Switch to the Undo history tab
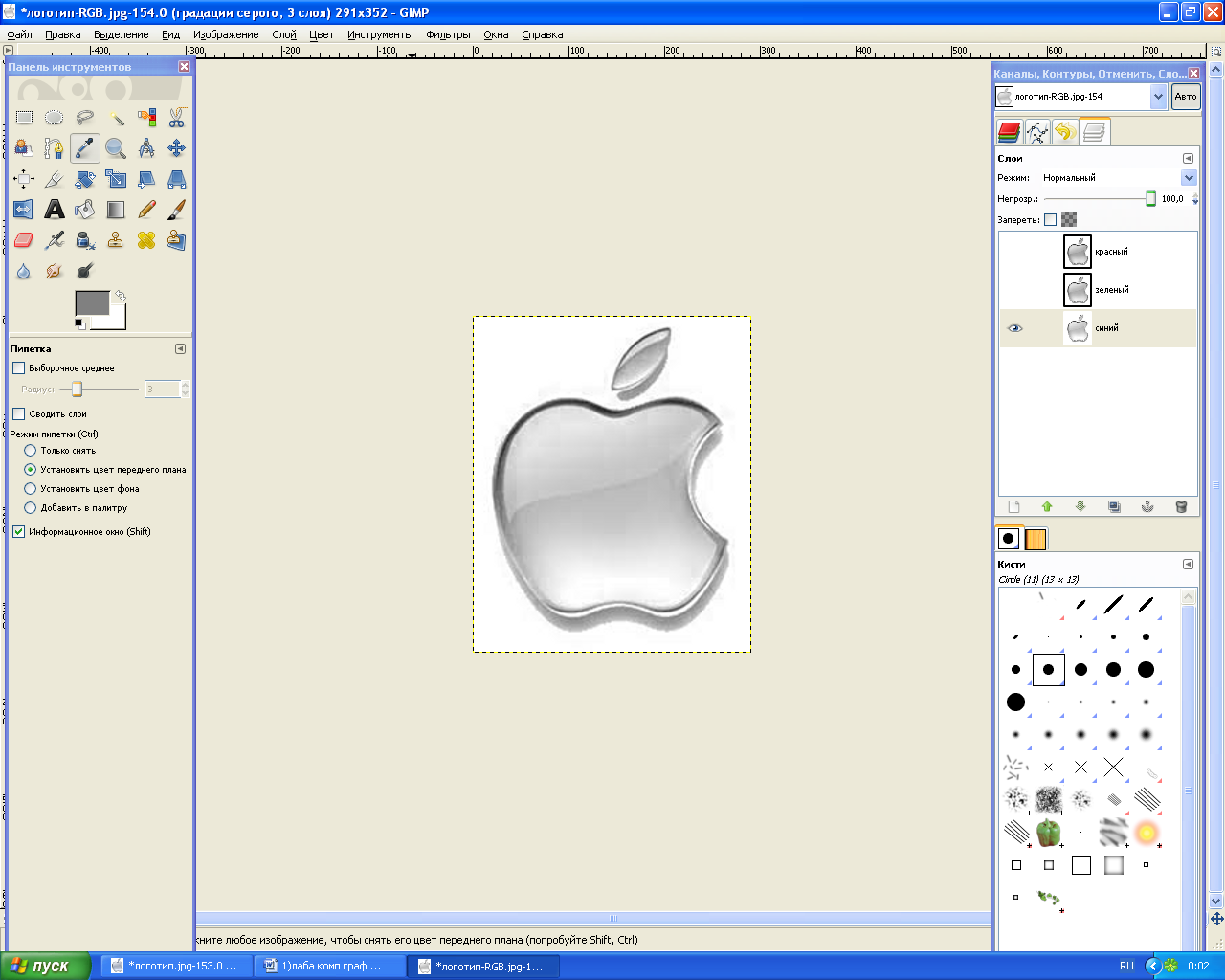 pyautogui.click(x=1065, y=132)
